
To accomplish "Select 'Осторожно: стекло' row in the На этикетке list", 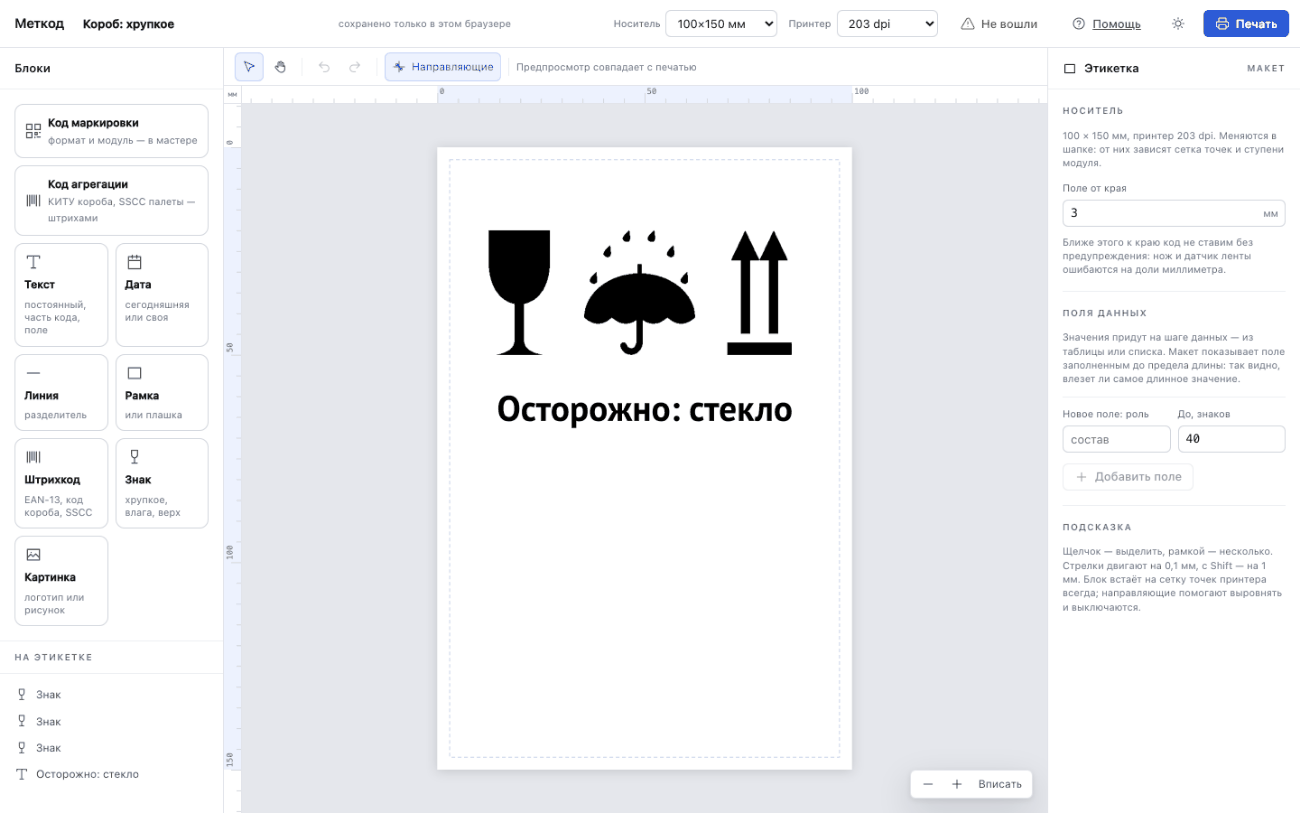I will pyautogui.click(x=111, y=774).
